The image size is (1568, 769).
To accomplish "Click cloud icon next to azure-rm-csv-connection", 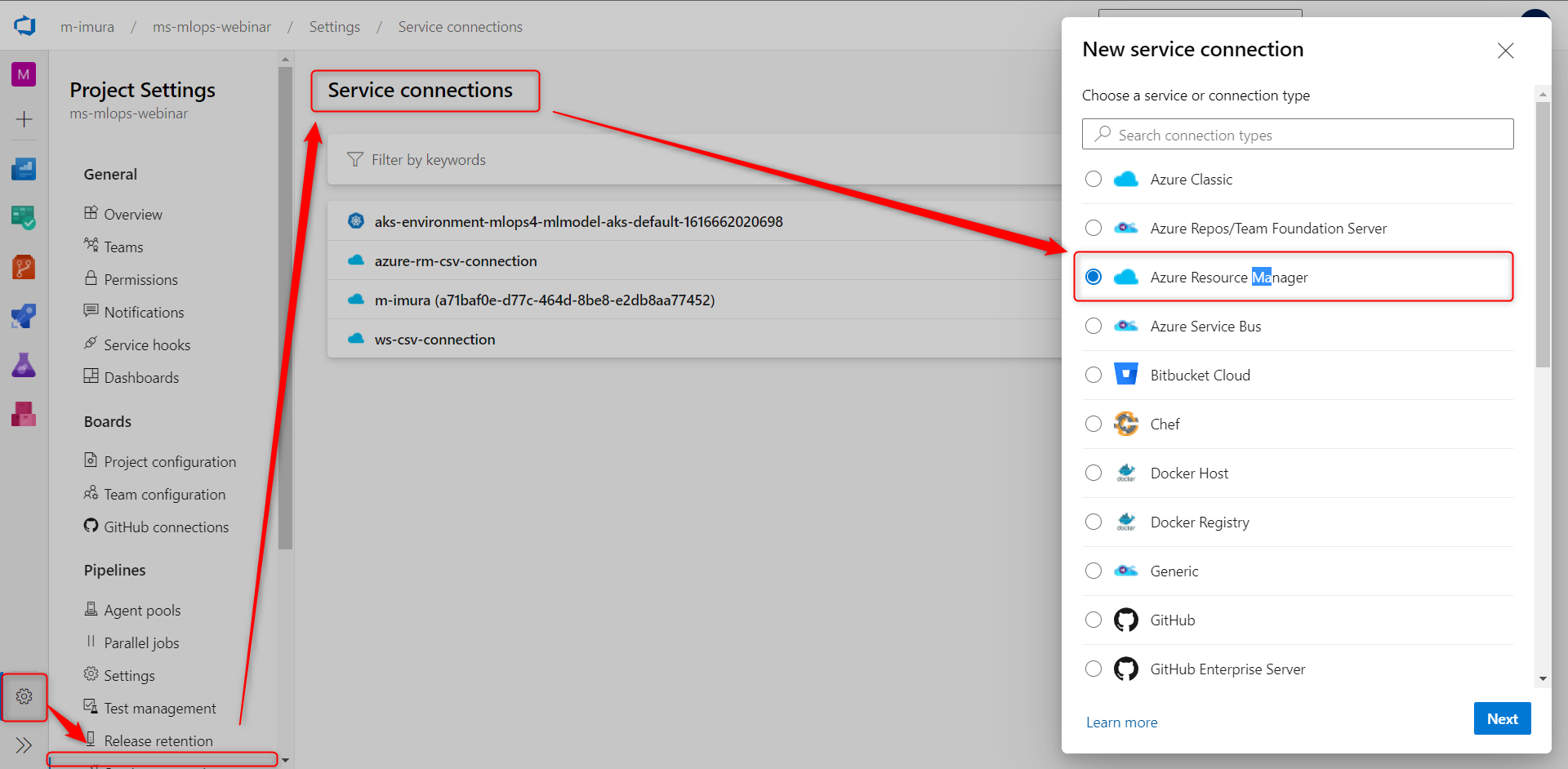I will (356, 260).
